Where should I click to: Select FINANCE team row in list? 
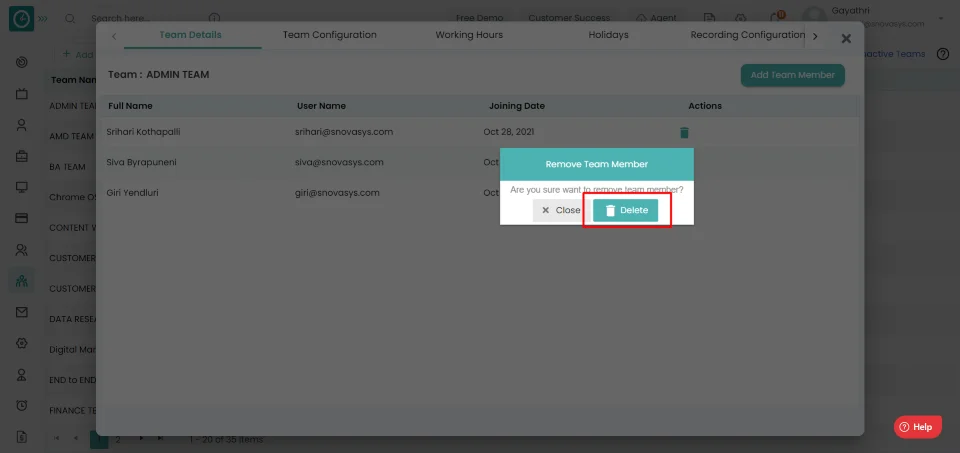coord(72,410)
